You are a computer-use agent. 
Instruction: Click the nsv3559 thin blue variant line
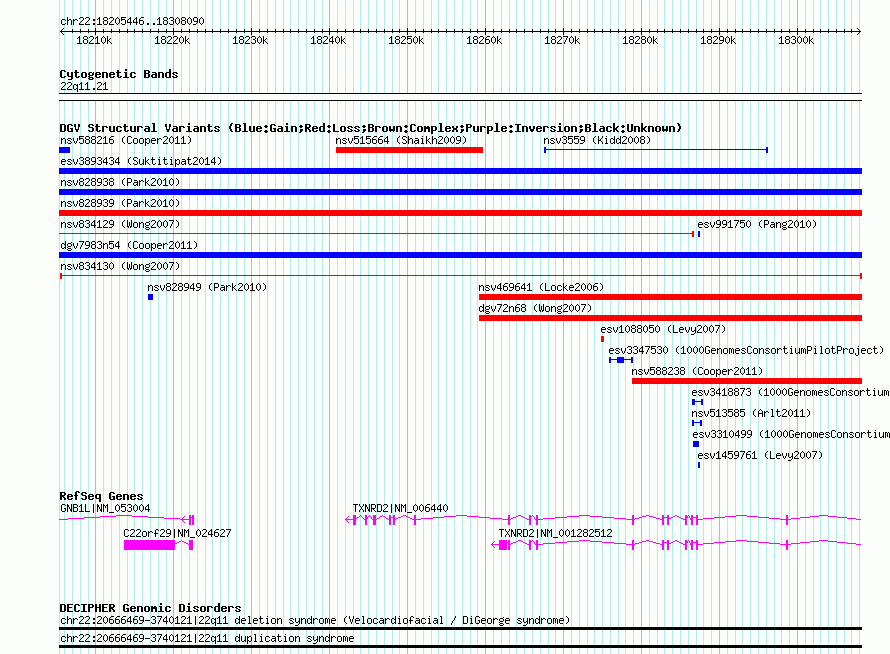656,150
